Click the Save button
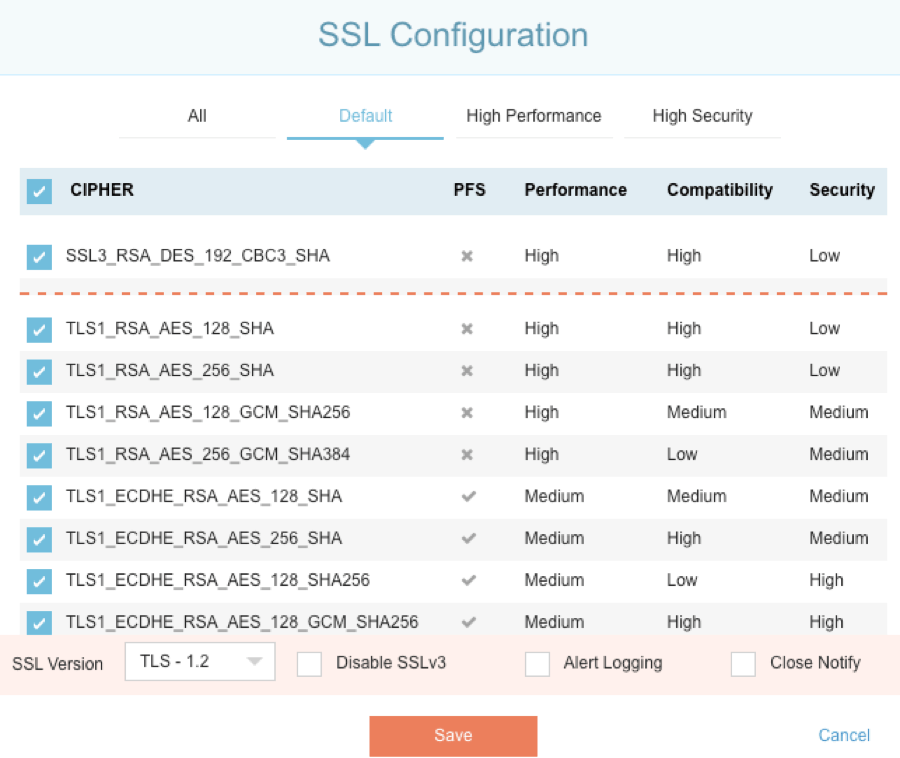900x758 pixels. [453, 736]
